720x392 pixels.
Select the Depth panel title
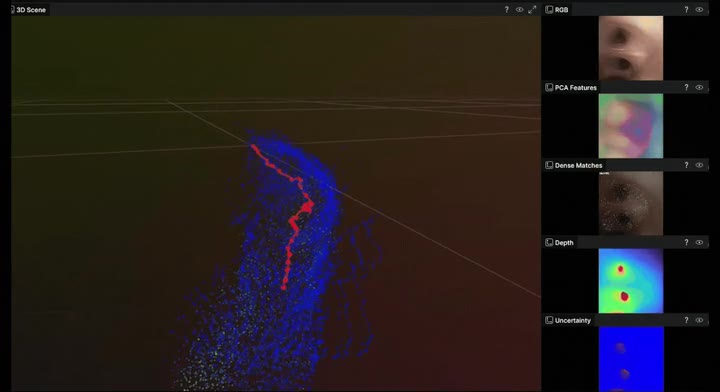click(x=564, y=242)
